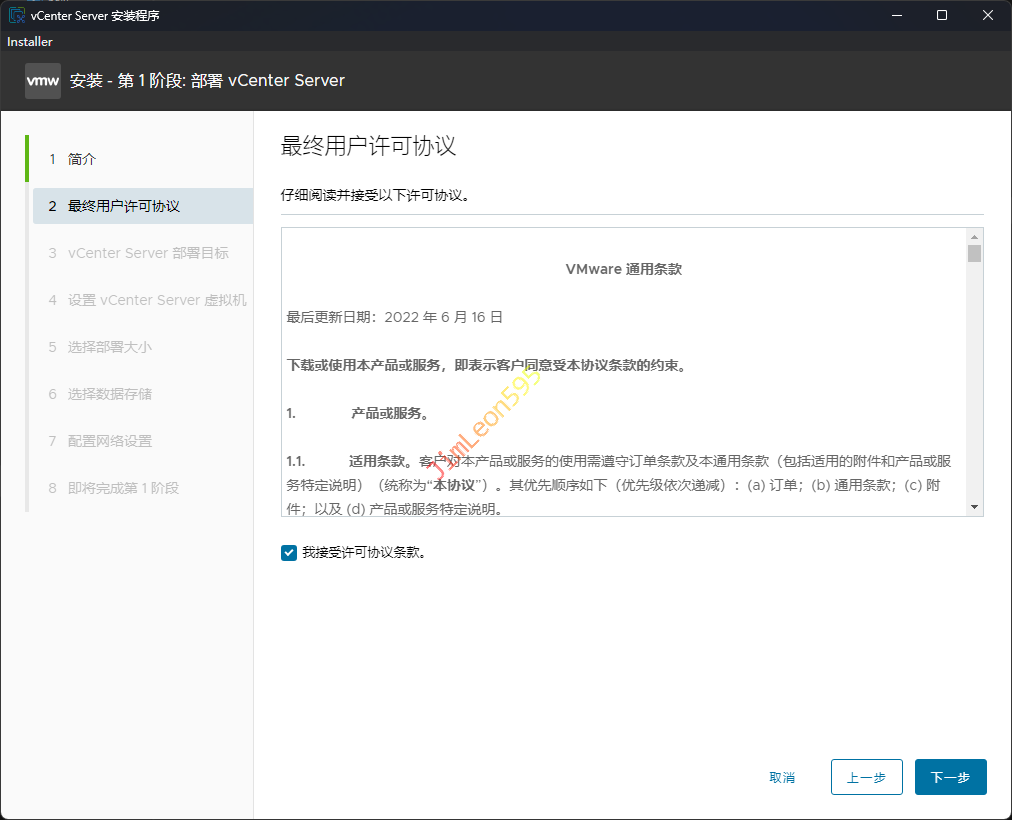Screen dimensions: 1012x820
Task: Select step 5 选择部署大小
Action: (110, 347)
